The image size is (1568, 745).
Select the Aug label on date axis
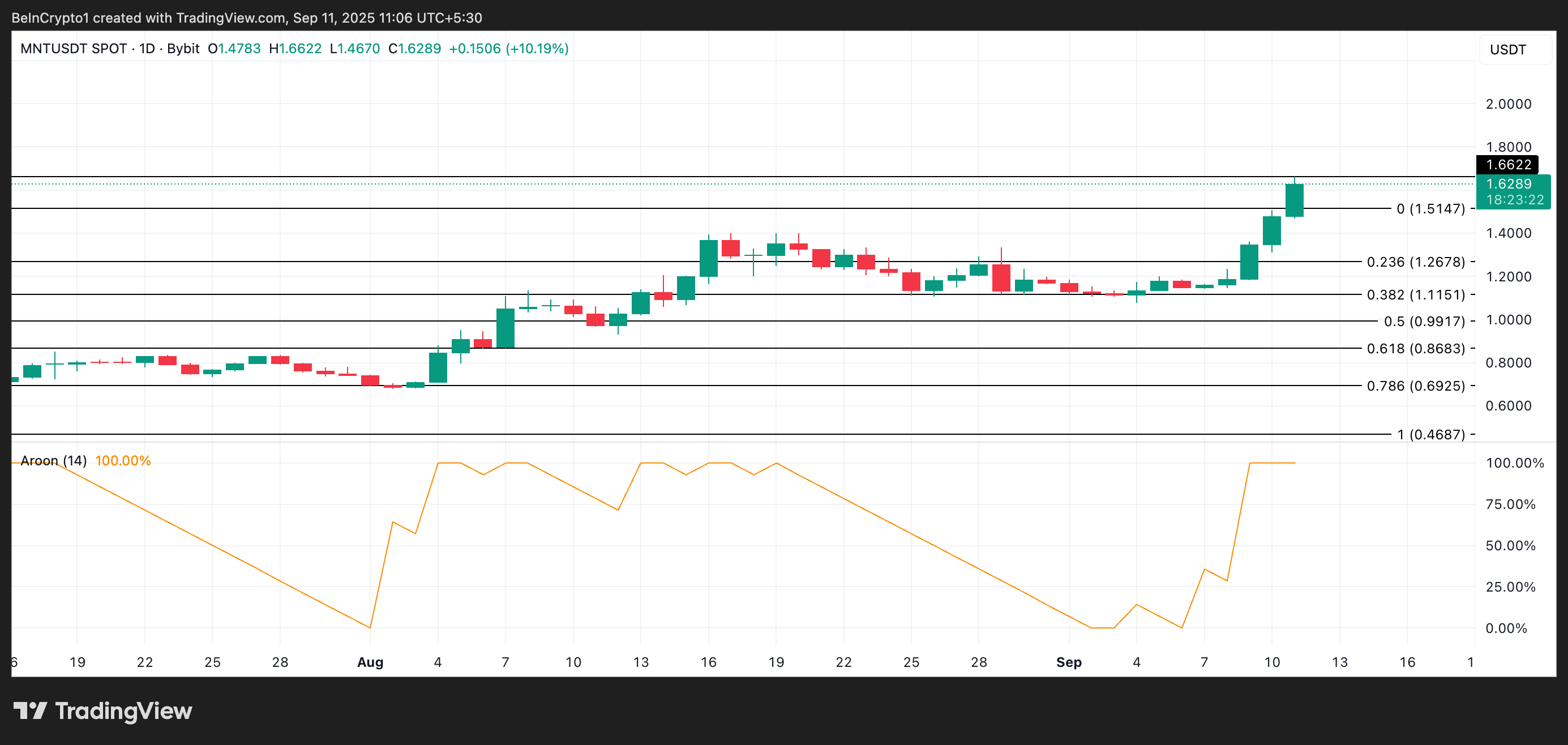pos(370,663)
